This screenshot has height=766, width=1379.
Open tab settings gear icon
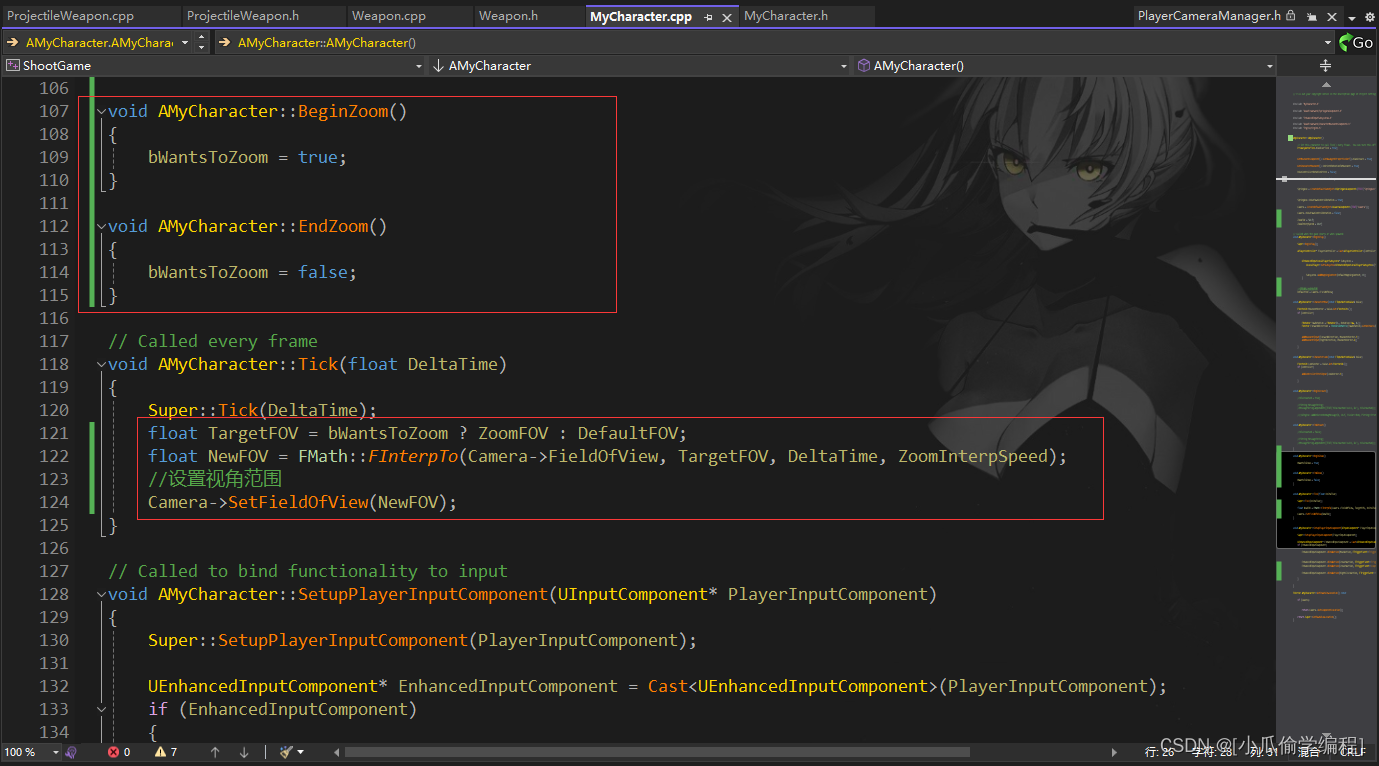coord(1369,17)
